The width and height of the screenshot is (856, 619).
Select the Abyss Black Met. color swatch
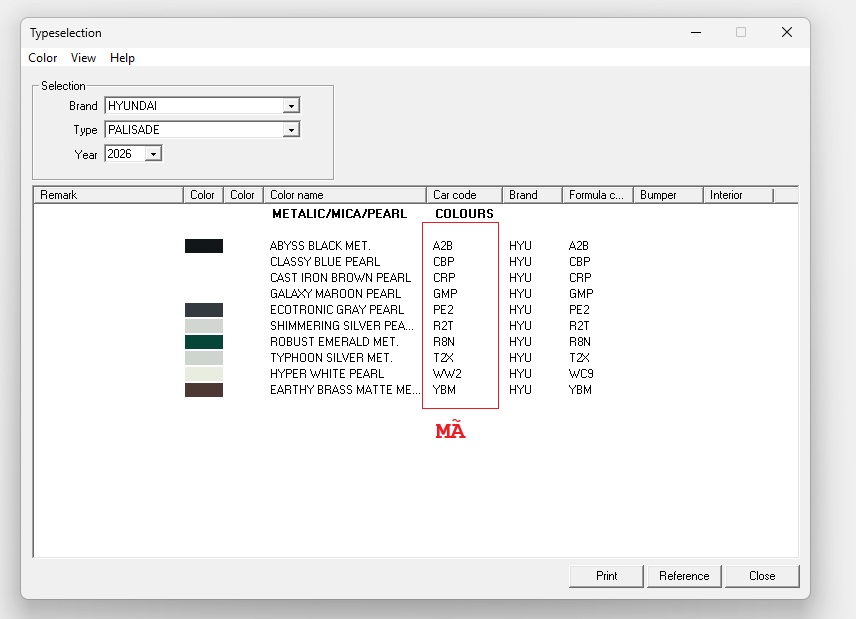click(x=204, y=246)
